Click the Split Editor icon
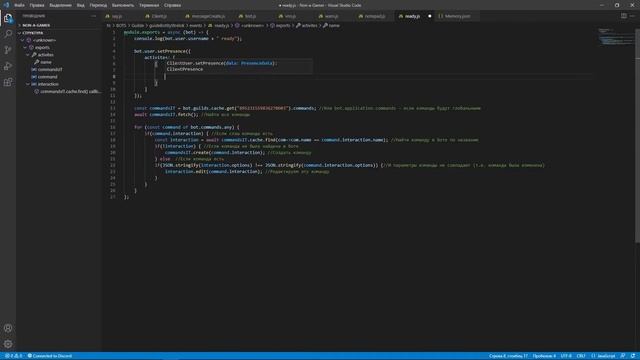Viewport: 640px width, 360px height. [624, 16]
